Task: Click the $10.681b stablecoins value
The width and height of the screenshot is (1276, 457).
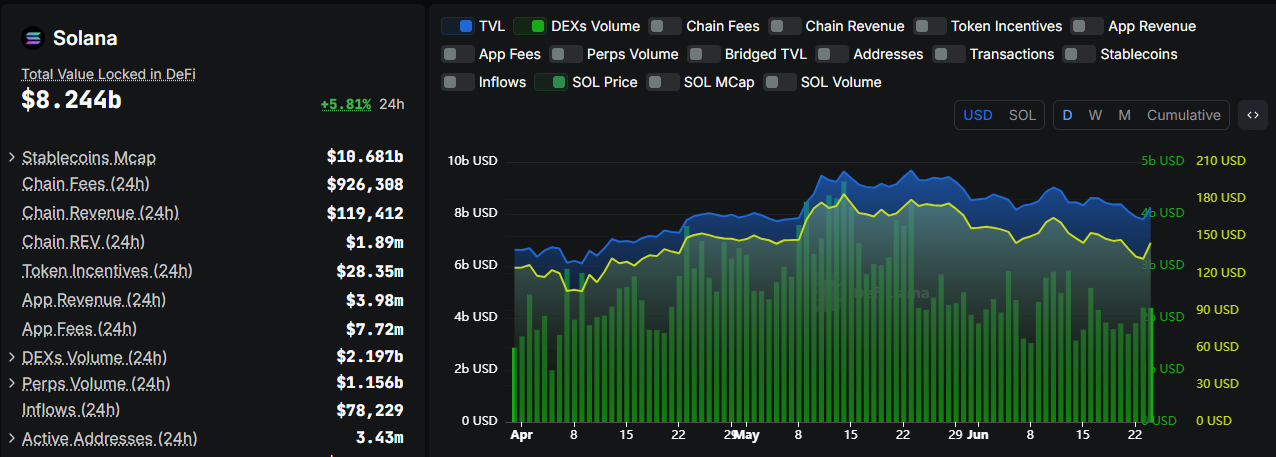Action: pos(365,156)
